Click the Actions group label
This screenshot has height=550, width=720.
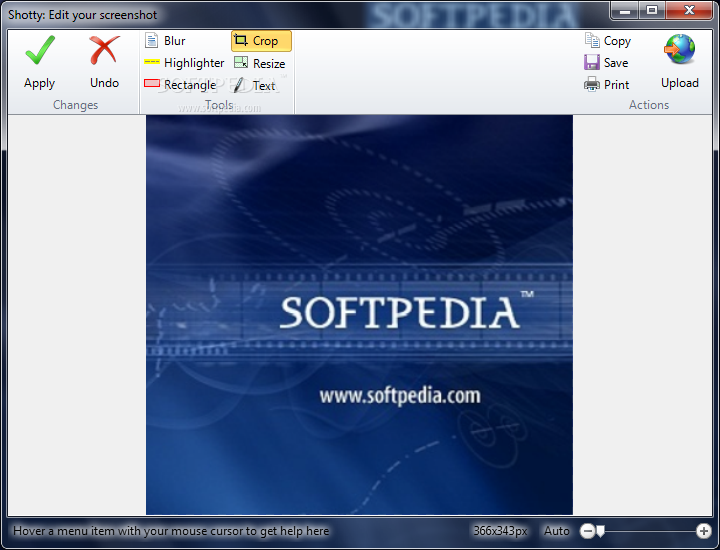(x=649, y=105)
